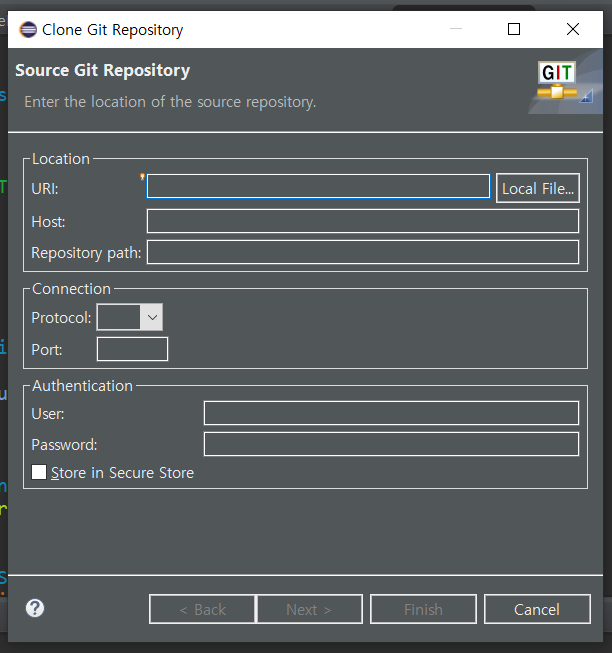This screenshot has width=612, height=653.
Task: Click into the Host text field
Action: tap(363, 221)
